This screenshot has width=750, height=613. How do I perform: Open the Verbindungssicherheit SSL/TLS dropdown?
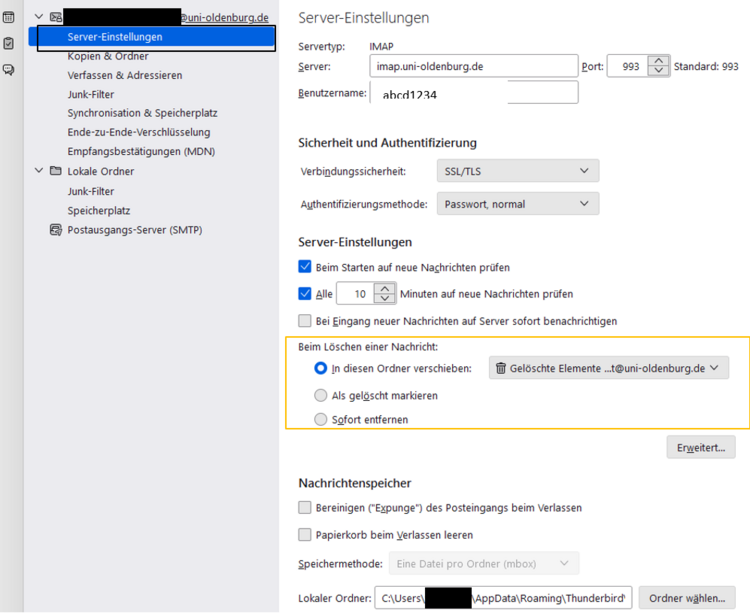click(x=518, y=171)
